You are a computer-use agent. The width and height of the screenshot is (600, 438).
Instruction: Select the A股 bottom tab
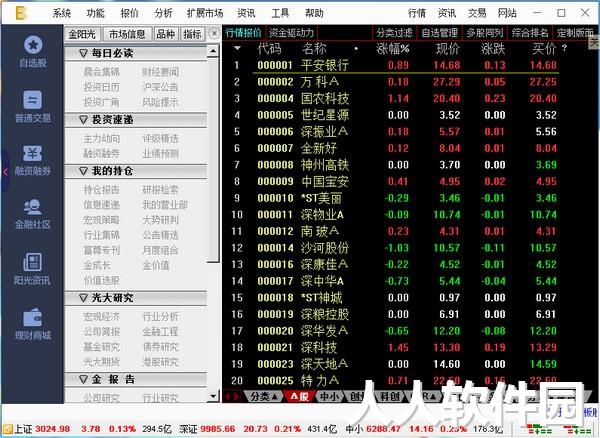(300, 397)
